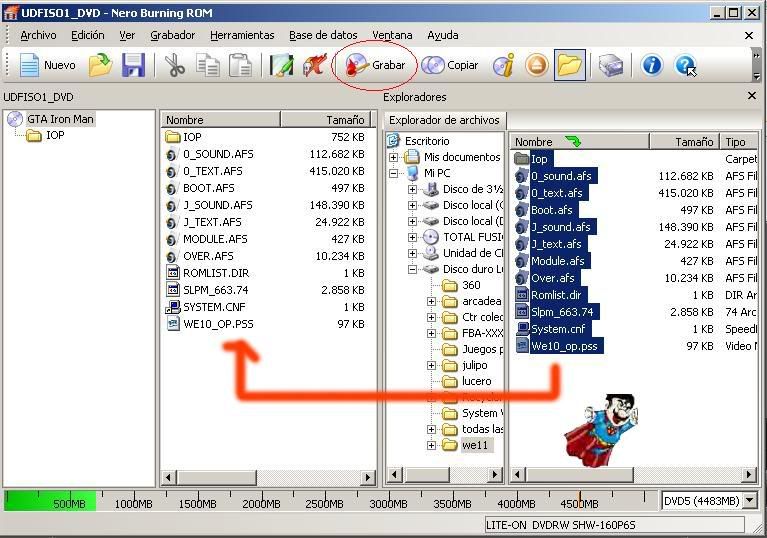
Task: Open the DVD5 (4483MB) disc size dropdown
Action: pos(749,500)
